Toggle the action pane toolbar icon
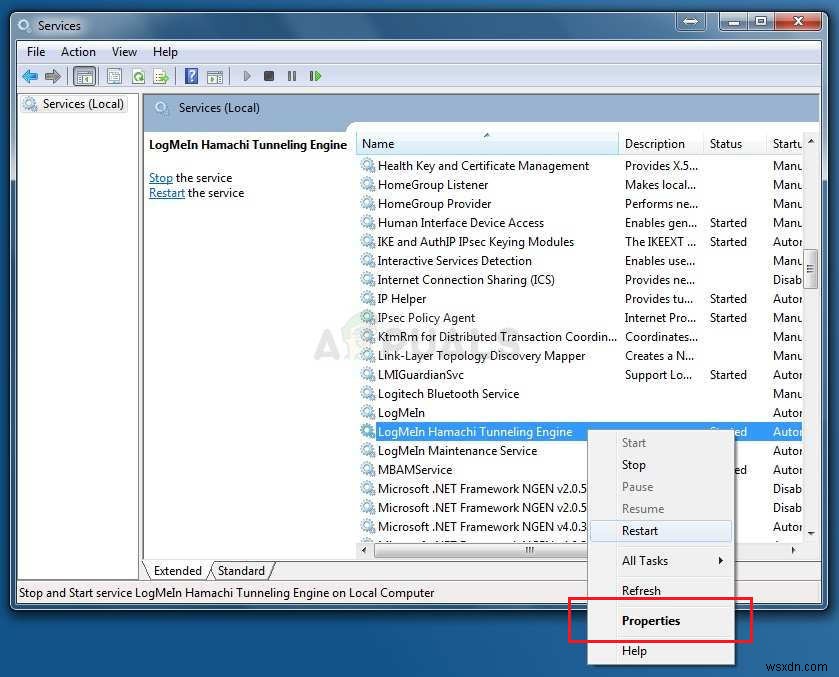839x677 pixels. click(215, 77)
